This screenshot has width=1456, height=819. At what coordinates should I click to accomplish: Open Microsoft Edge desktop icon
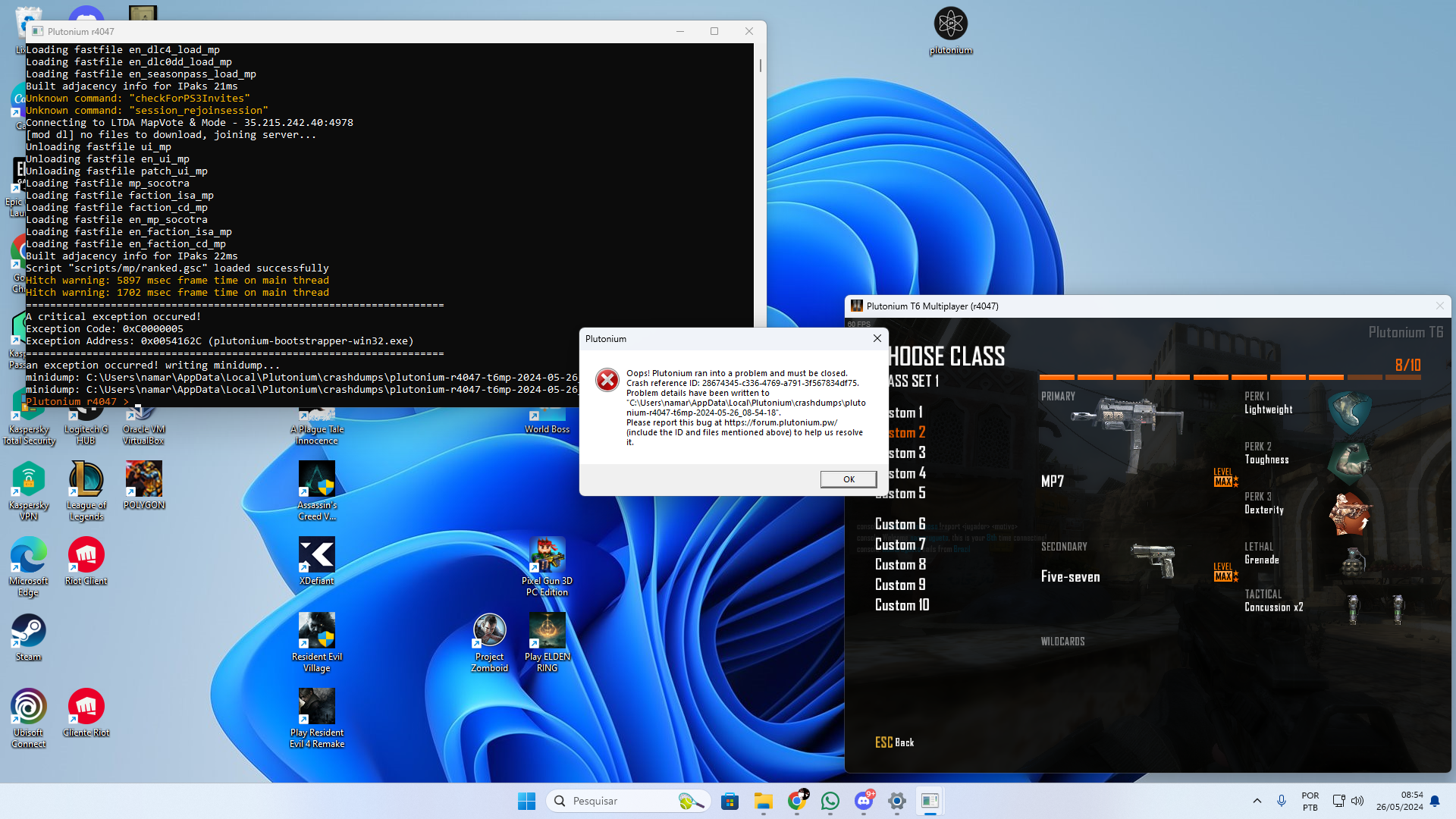click(x=29, y=566)
